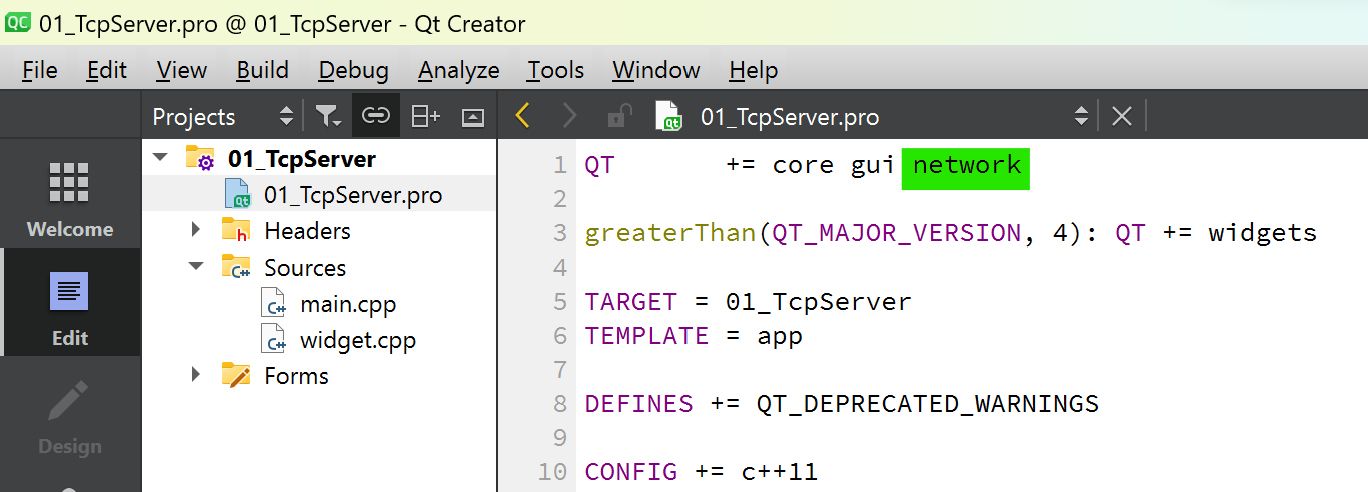Screen dimensions: 1368x492
Task: Click the .pro file icon in editor toolbar
Action: (668, 116)
